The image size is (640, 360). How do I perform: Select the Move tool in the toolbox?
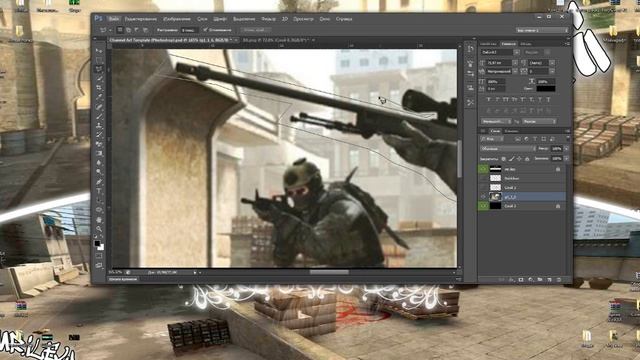click(x=99, y=51)
